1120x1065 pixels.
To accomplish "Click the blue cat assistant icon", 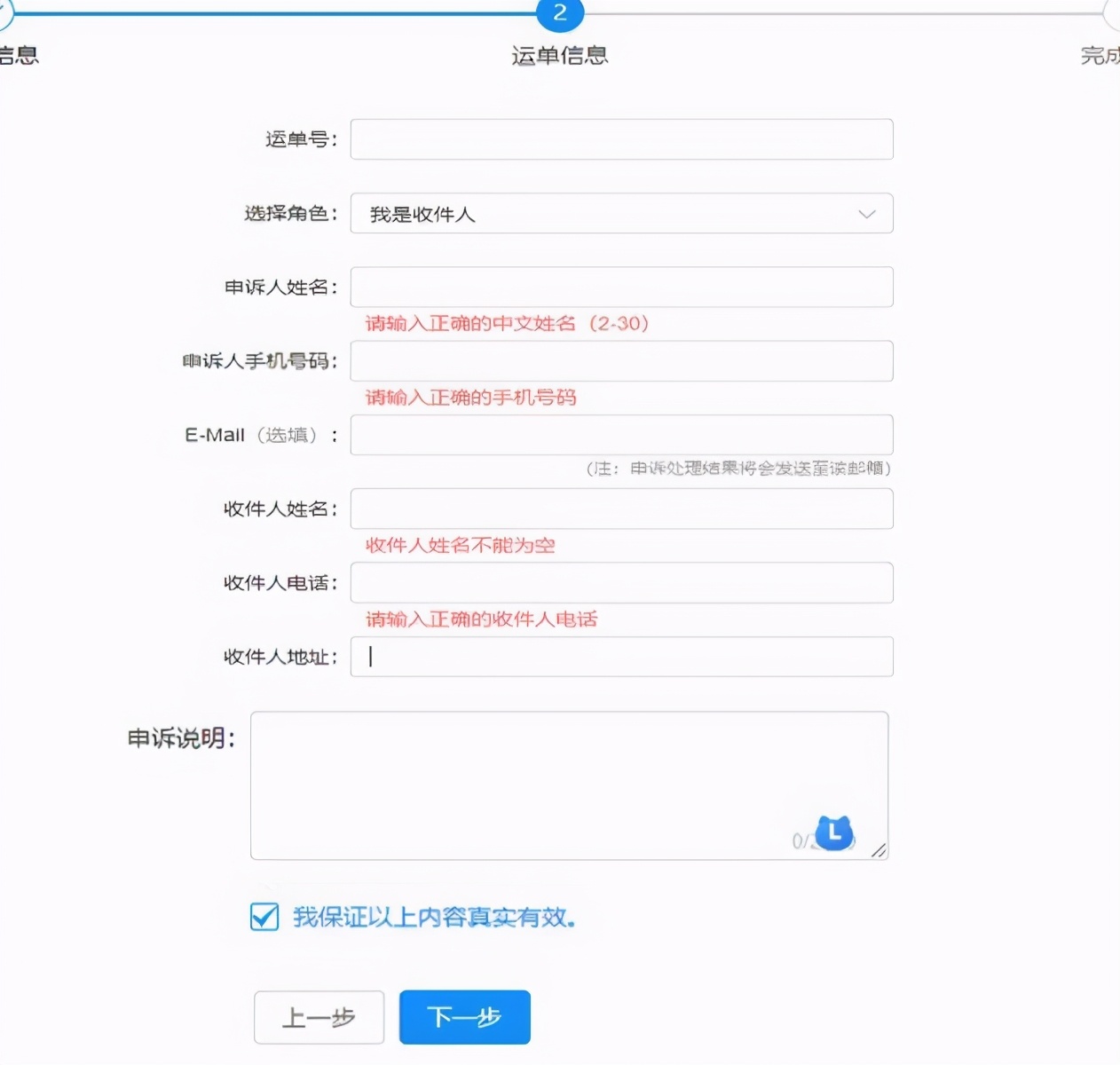I will tap(832, 832).
